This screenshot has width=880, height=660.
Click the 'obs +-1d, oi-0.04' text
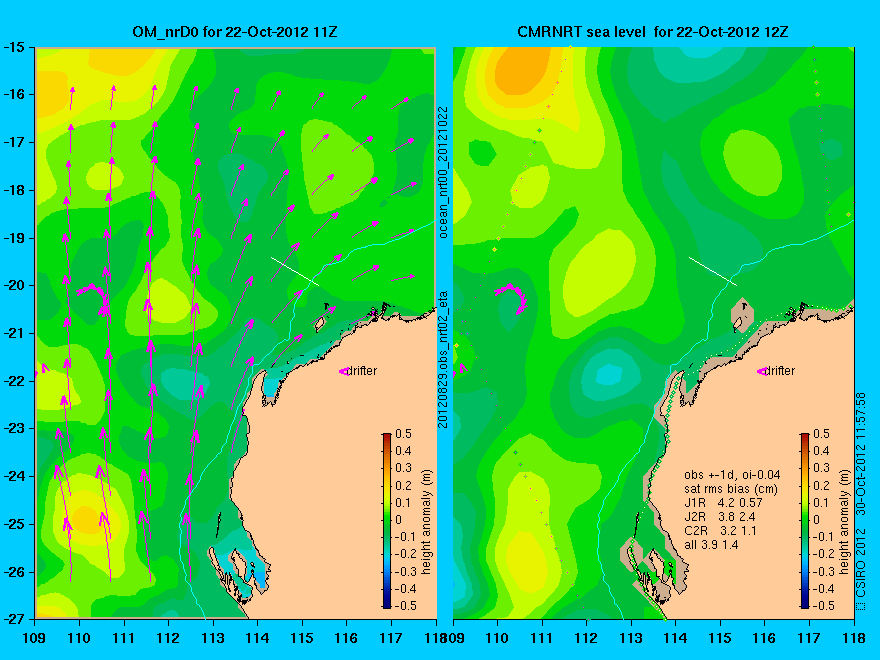point(732,475)
